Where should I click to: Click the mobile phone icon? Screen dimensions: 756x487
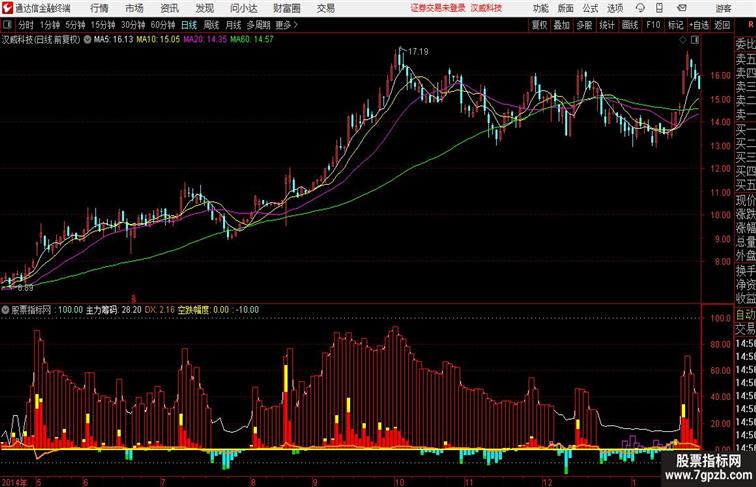click(660, 8)
